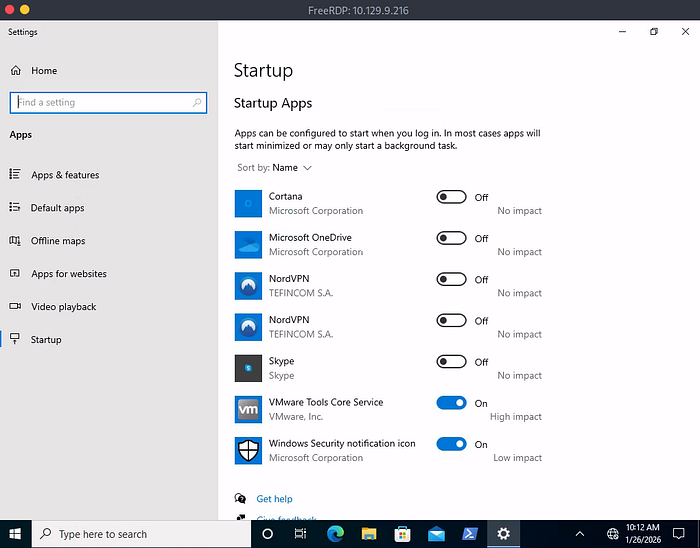Show hidden system tray icons
The height and width of the screenshot is (548, 700).
click(x=579, y=534)
